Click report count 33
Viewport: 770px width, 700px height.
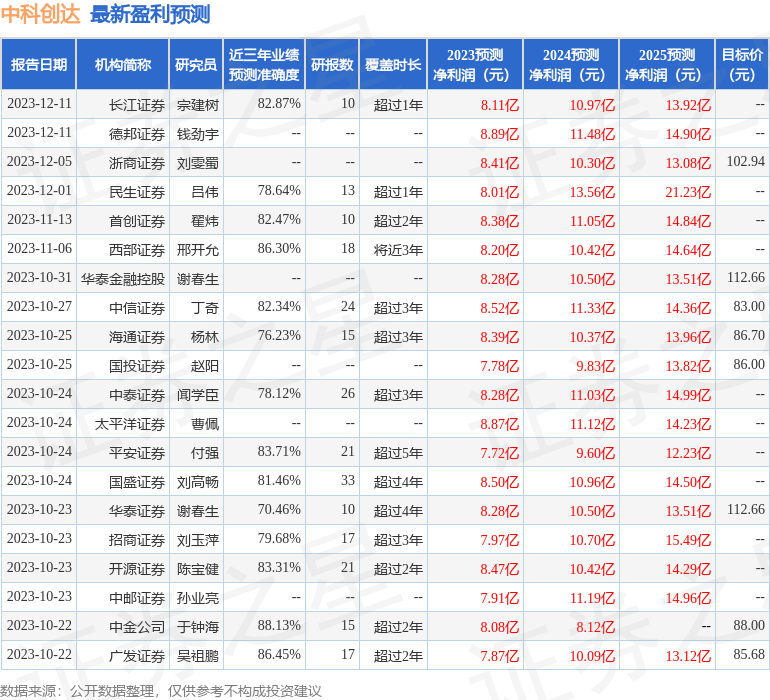click(x=348, y=480)
